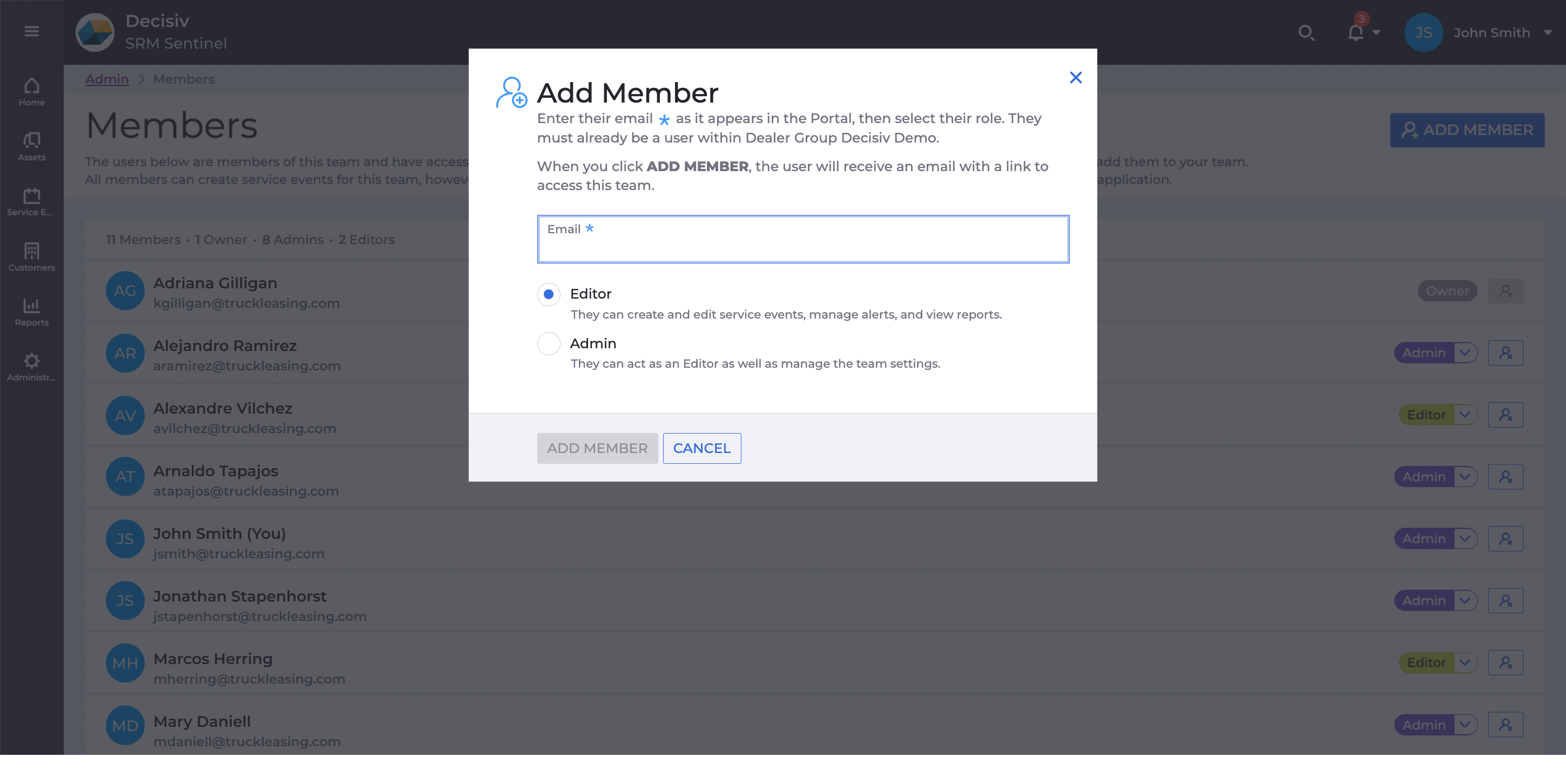Select the Admin role radio button
Image resolution: width=1566 pixels, height=784 pixels.
(x=548, y=343)
